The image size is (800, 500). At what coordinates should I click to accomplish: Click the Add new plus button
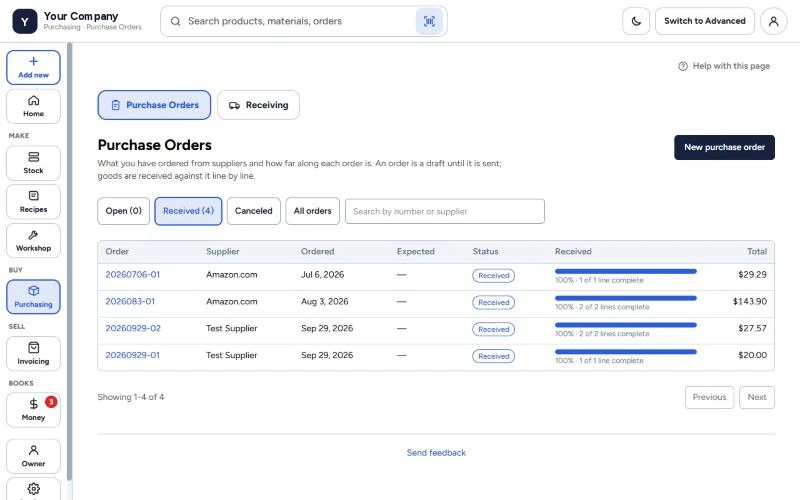pos(33,67)
